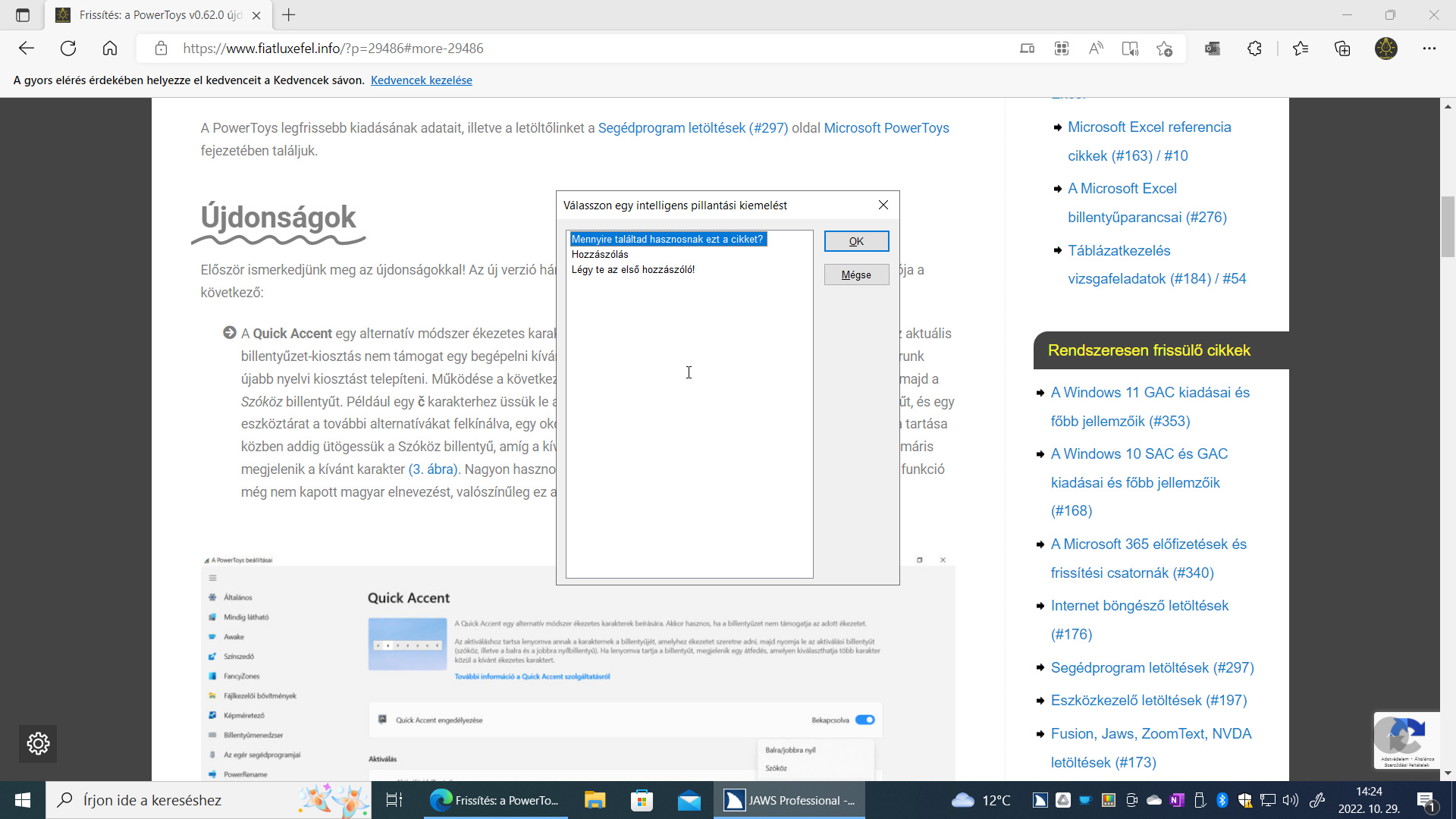1456x819 pixels.
Task: Open the immersive reader icon
Action: (1130, 49)
